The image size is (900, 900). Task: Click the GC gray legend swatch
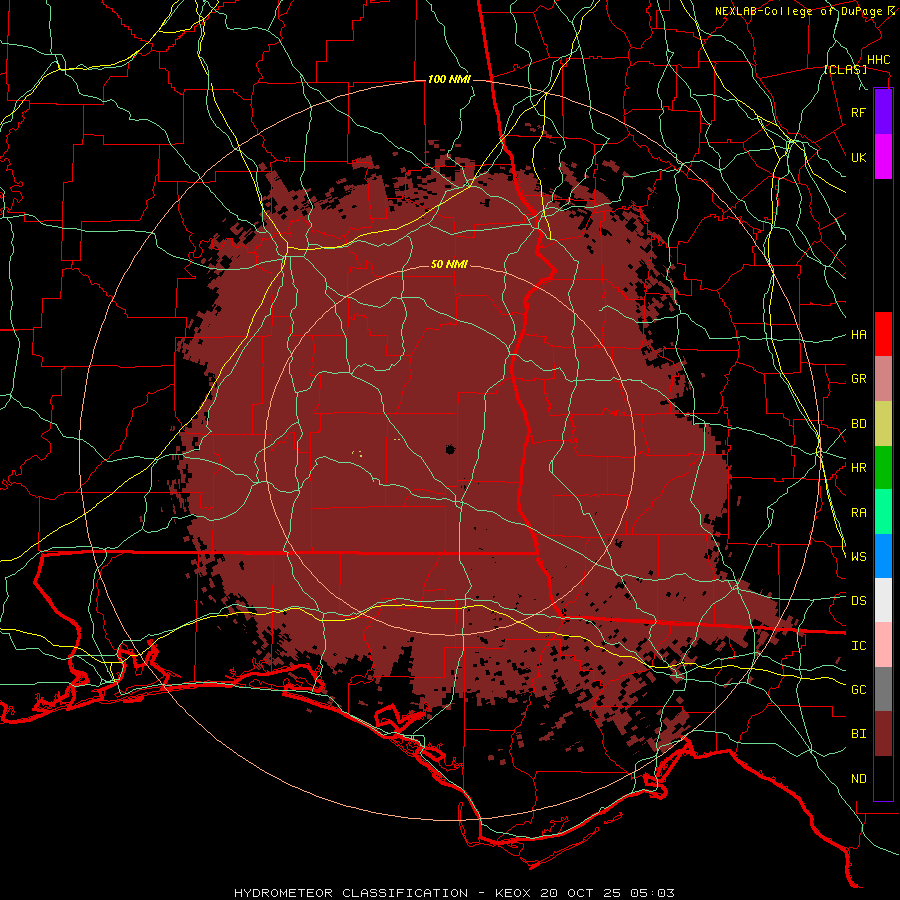(883, 689)
